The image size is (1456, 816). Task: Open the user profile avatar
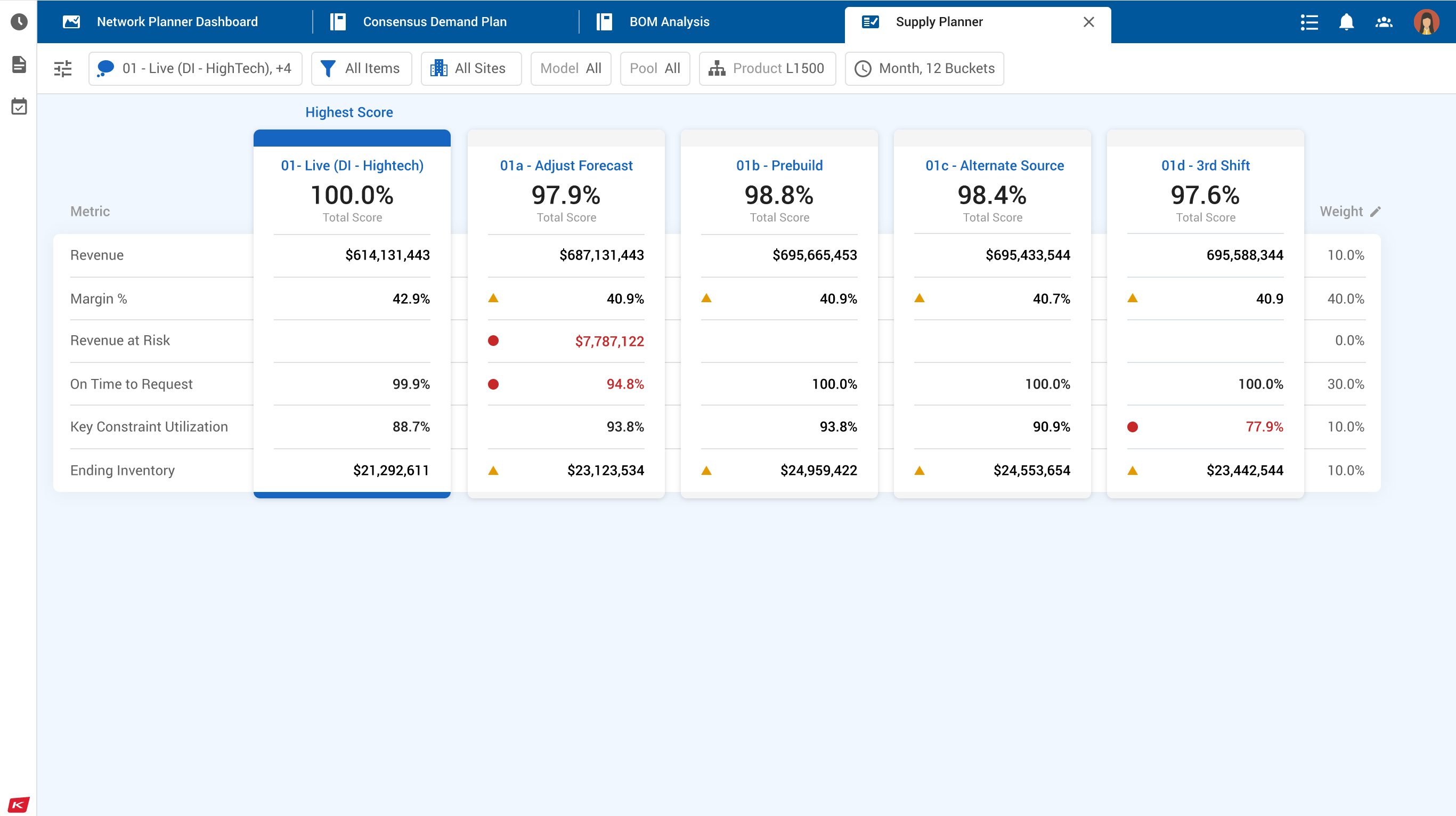[x=1427, y=22]
